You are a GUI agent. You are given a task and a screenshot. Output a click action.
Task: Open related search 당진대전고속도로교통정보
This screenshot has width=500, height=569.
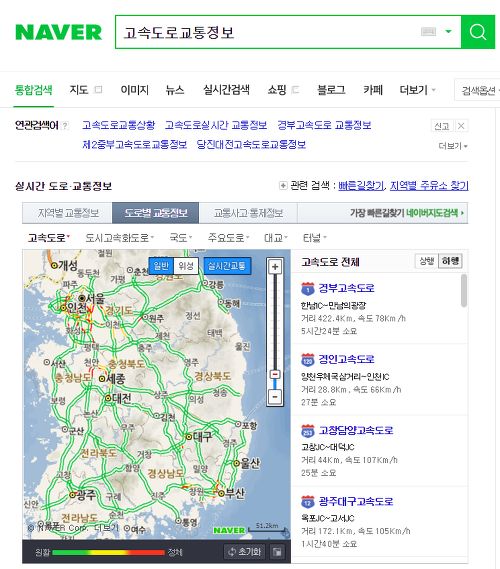tap(251, 145)
